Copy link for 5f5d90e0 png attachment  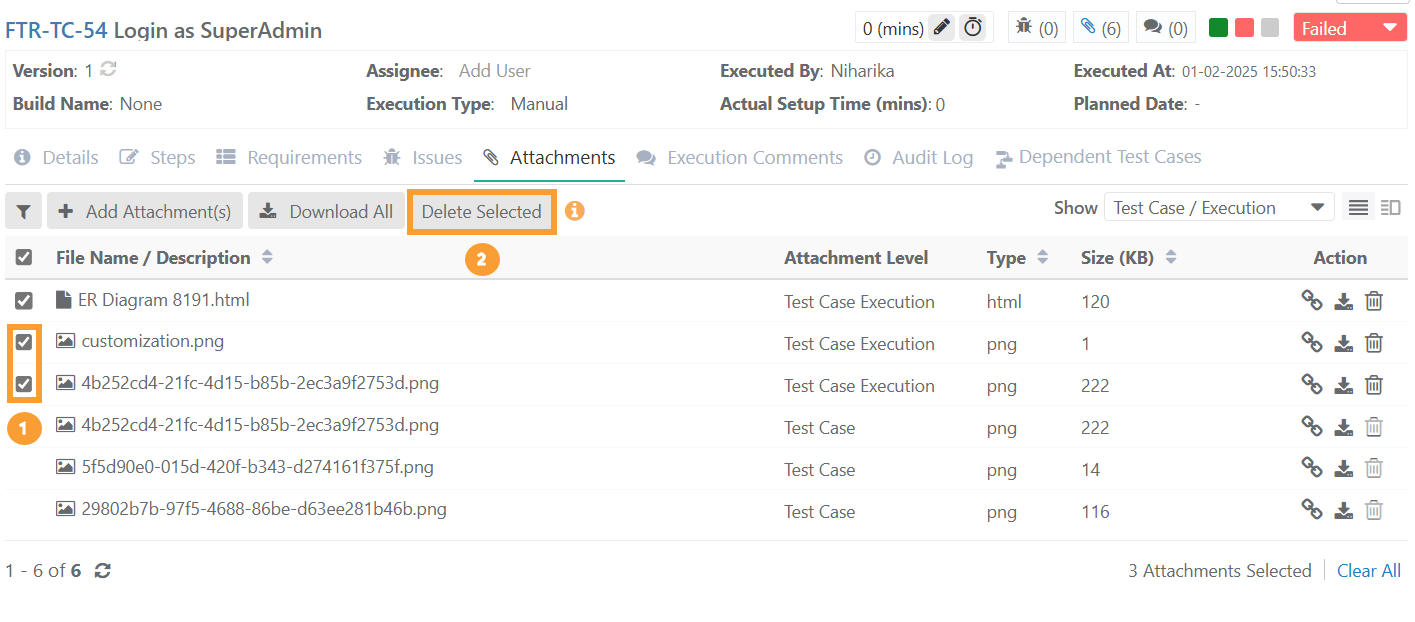(1311, 468)
